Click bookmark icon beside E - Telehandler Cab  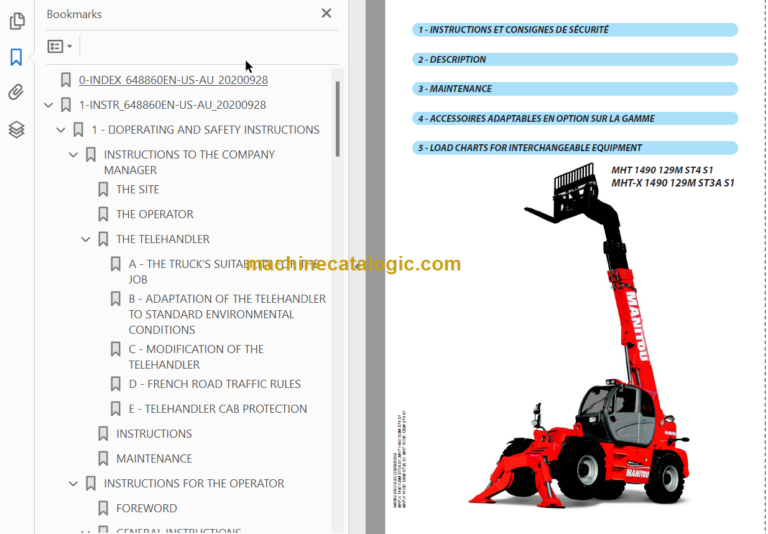[116, 409]
